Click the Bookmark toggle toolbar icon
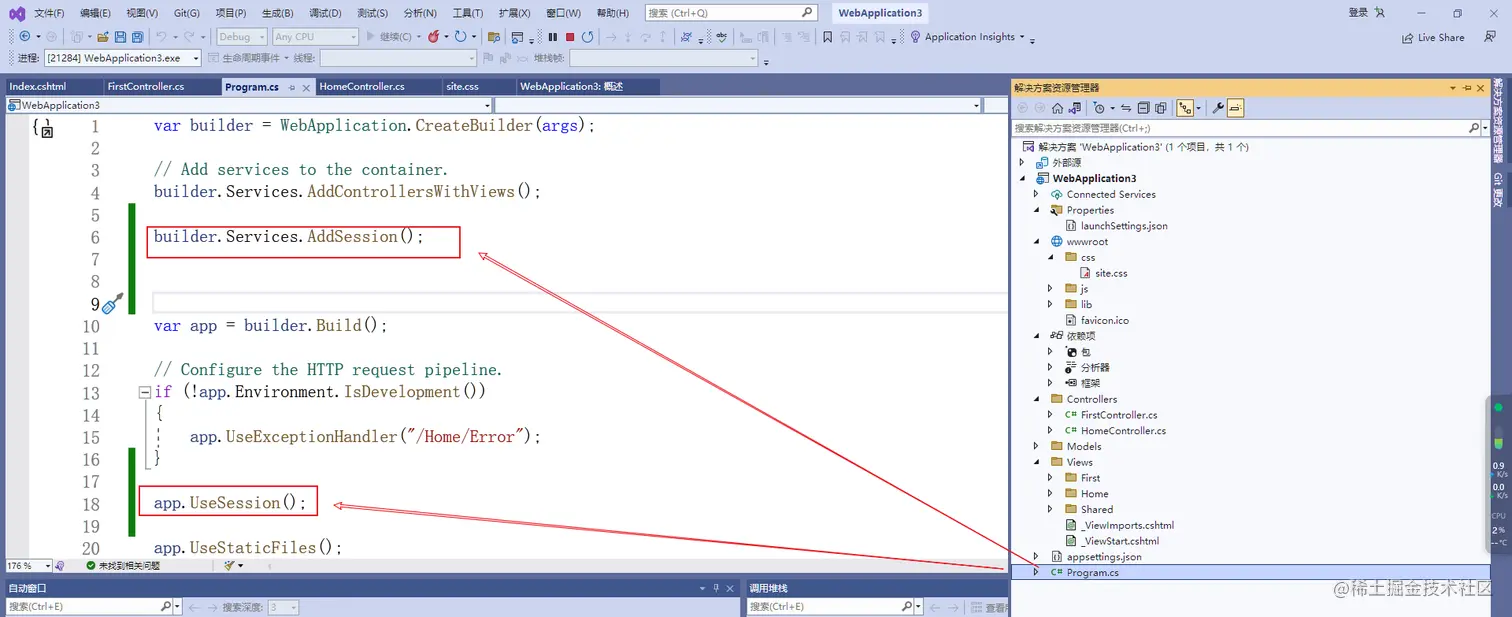Screen dimensions: 1512x617 point(827,37)
